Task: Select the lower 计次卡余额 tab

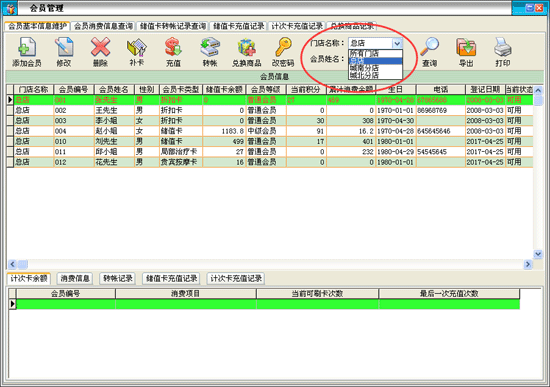Action: pos(29,279)
